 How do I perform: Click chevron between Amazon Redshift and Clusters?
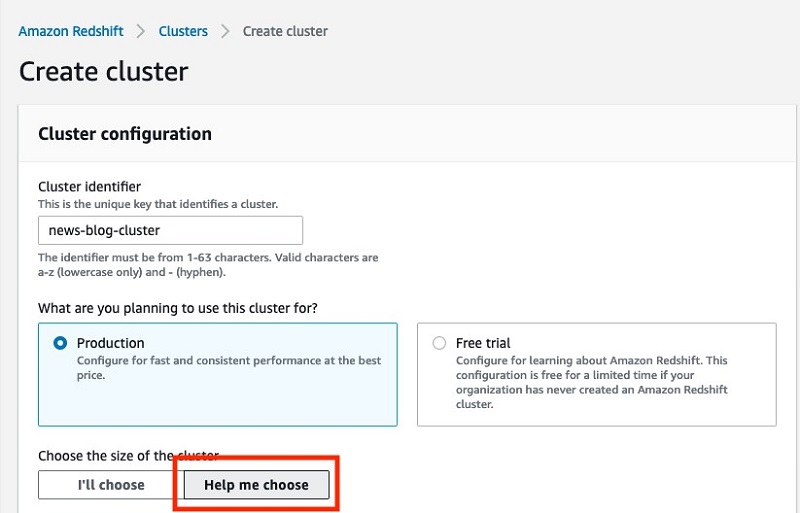[141, 31]
